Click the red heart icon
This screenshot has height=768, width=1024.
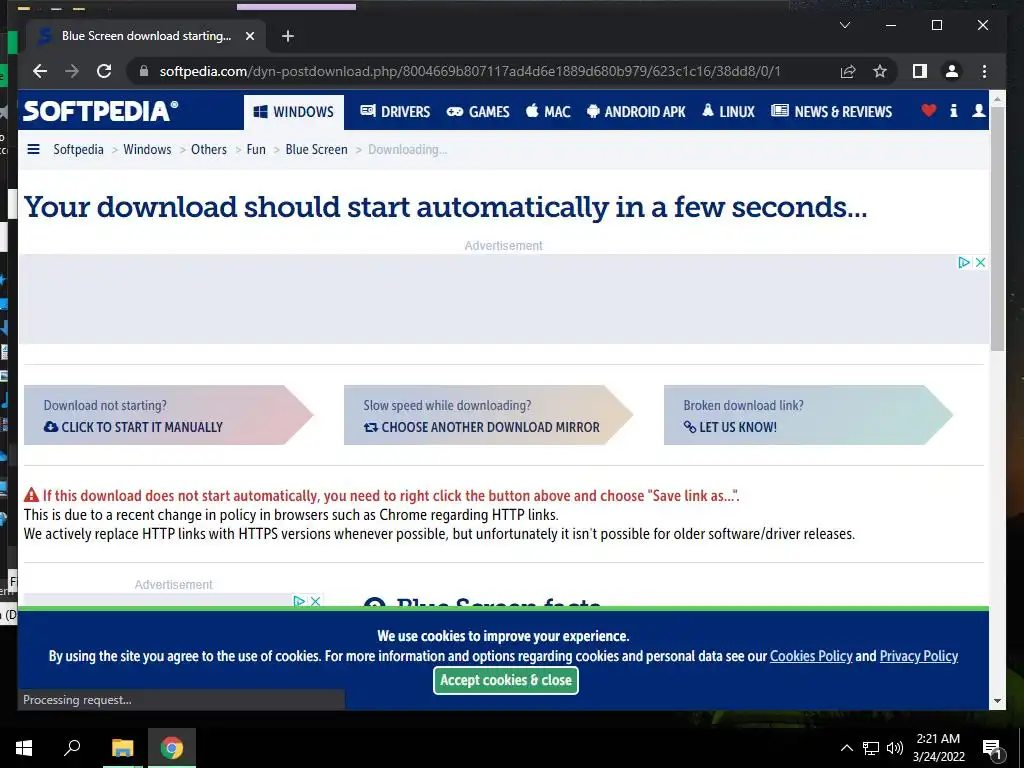[928, 110]
